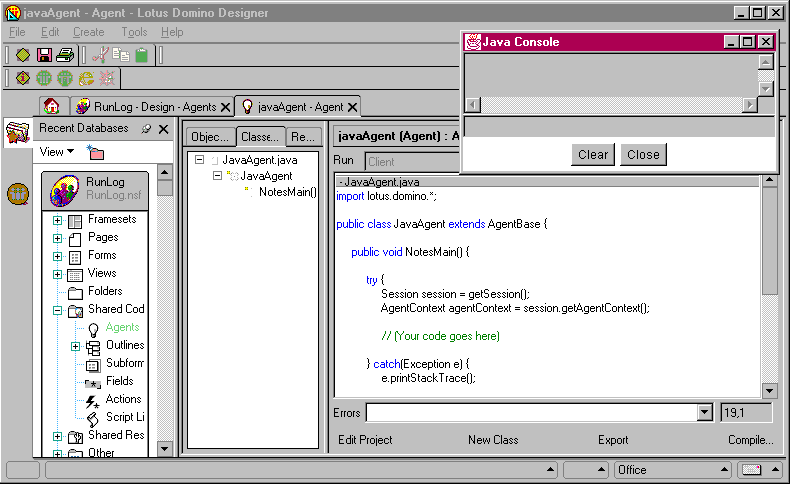This screenshot has width=790, height=484.
Task: Click the Java Console cup title icon
Action: (473, 42)
